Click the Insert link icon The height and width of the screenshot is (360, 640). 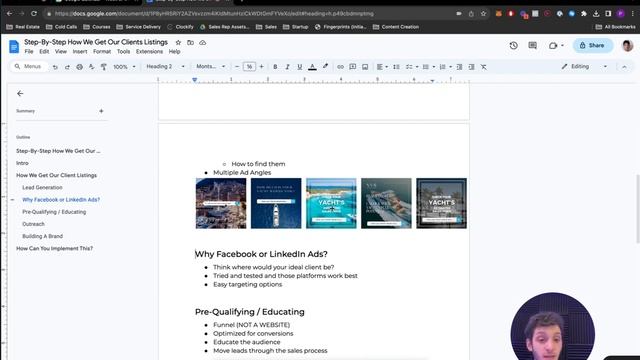click(x=340, y=67)
